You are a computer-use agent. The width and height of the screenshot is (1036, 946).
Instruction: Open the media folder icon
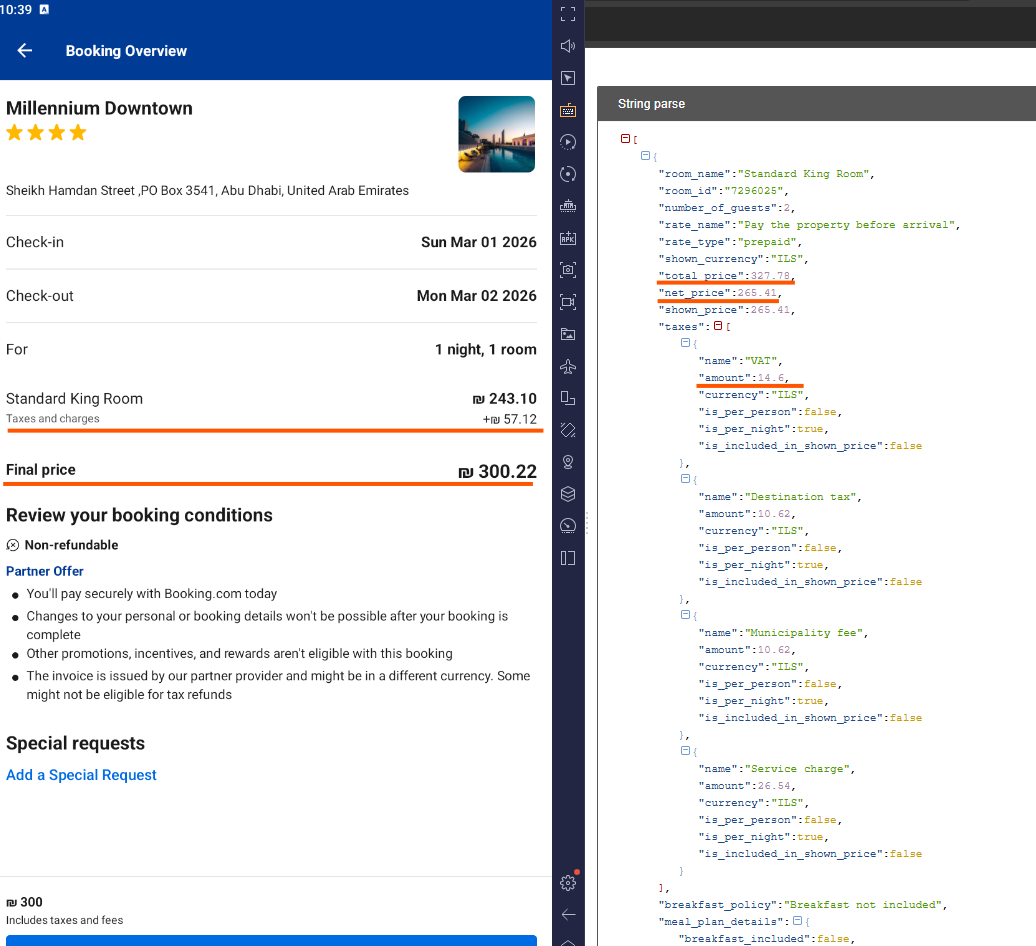(568, 334)
